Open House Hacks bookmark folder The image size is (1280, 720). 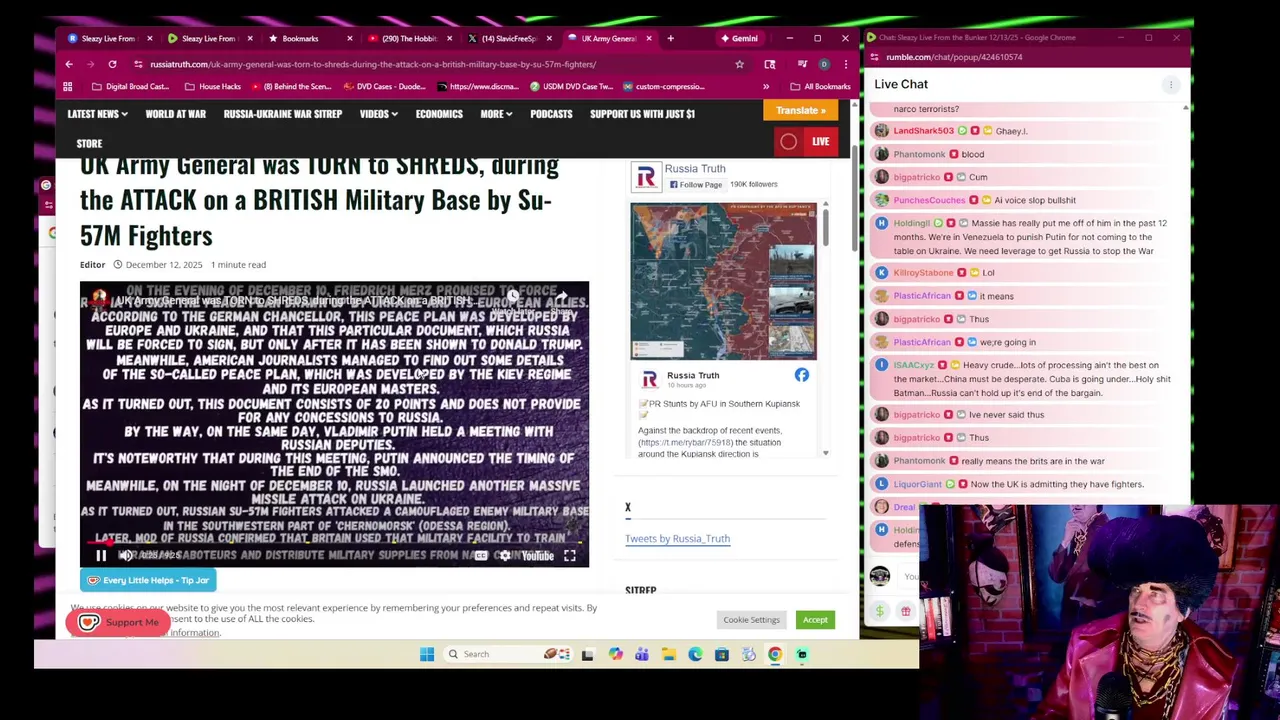point(212,87)
